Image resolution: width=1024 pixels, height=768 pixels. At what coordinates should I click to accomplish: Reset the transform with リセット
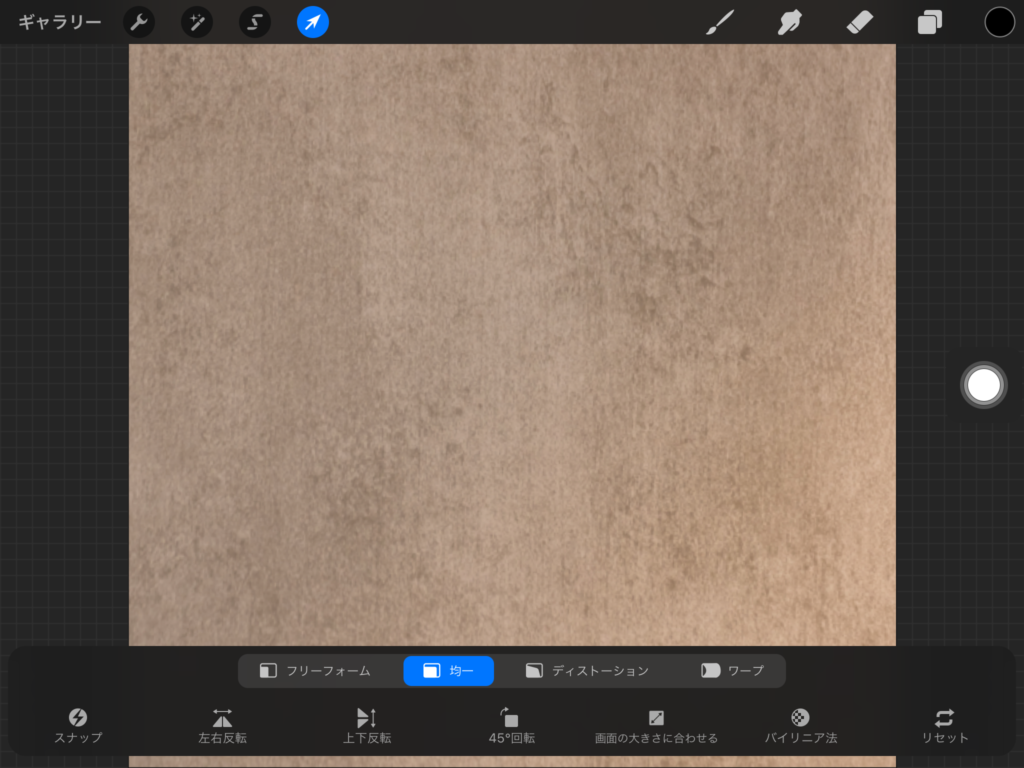click(945, 726)
